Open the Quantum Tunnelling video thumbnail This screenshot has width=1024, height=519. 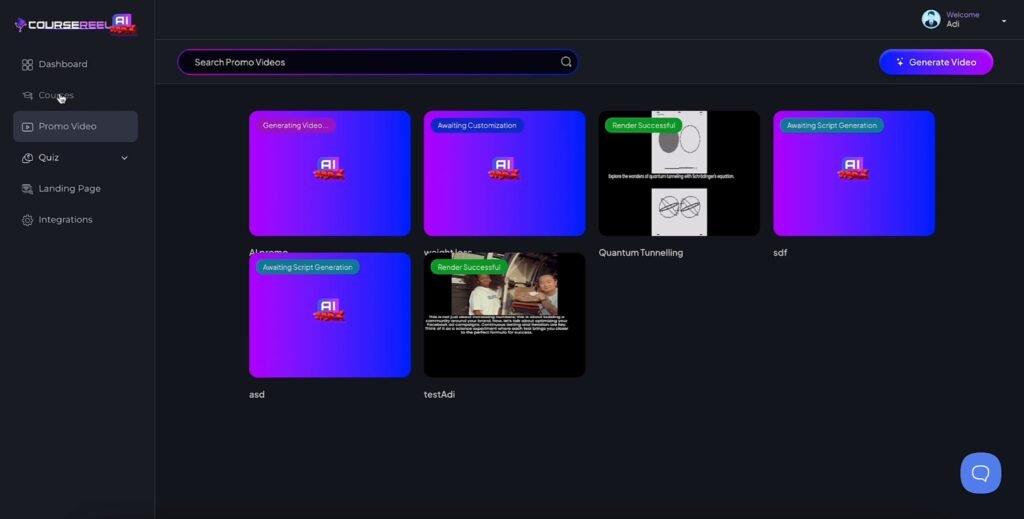click(679, 173)
